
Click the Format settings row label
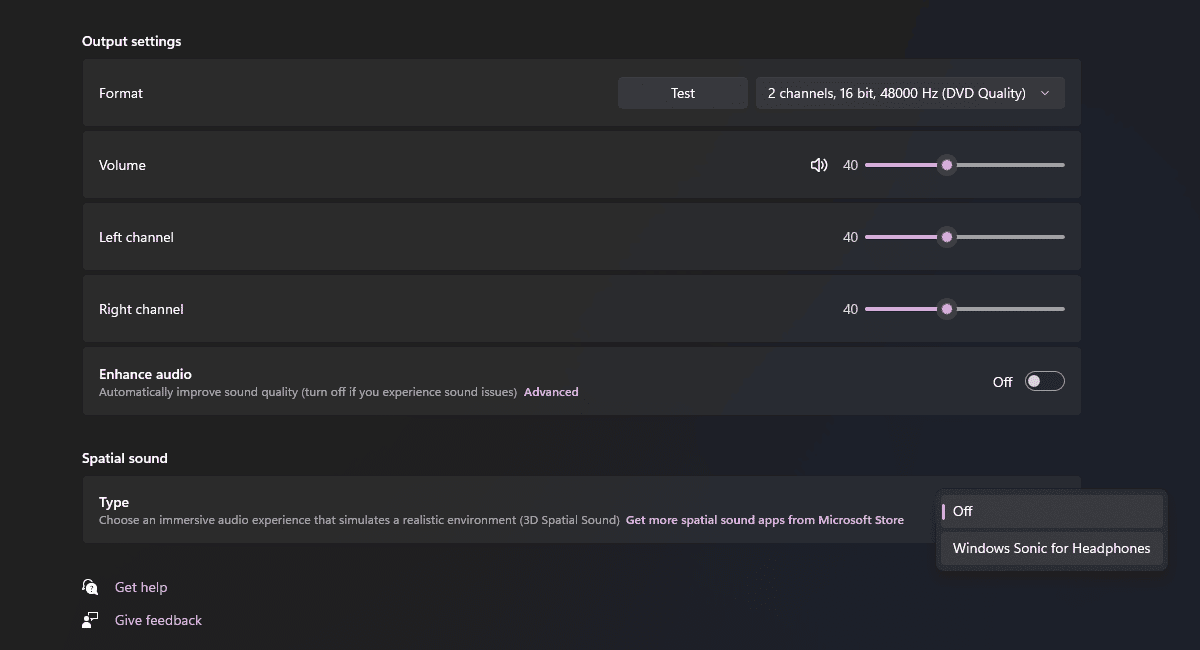click(x=121, y=93)
